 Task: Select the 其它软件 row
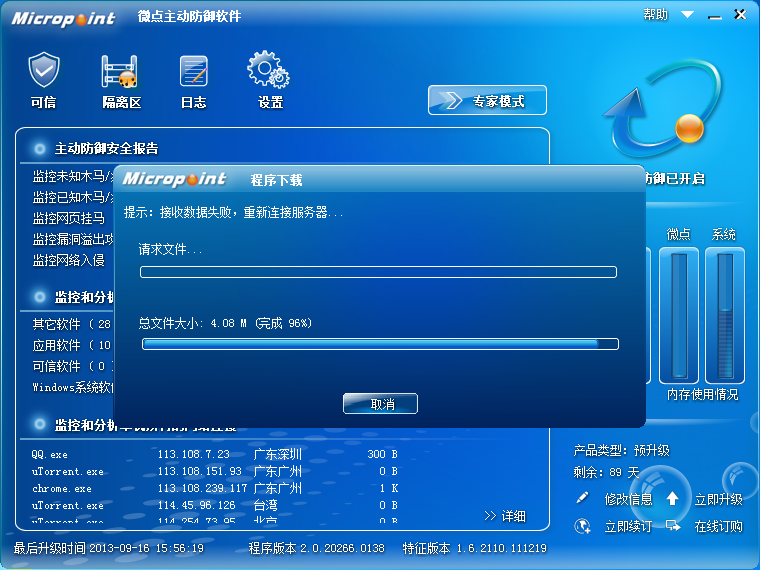pos(72,324)
